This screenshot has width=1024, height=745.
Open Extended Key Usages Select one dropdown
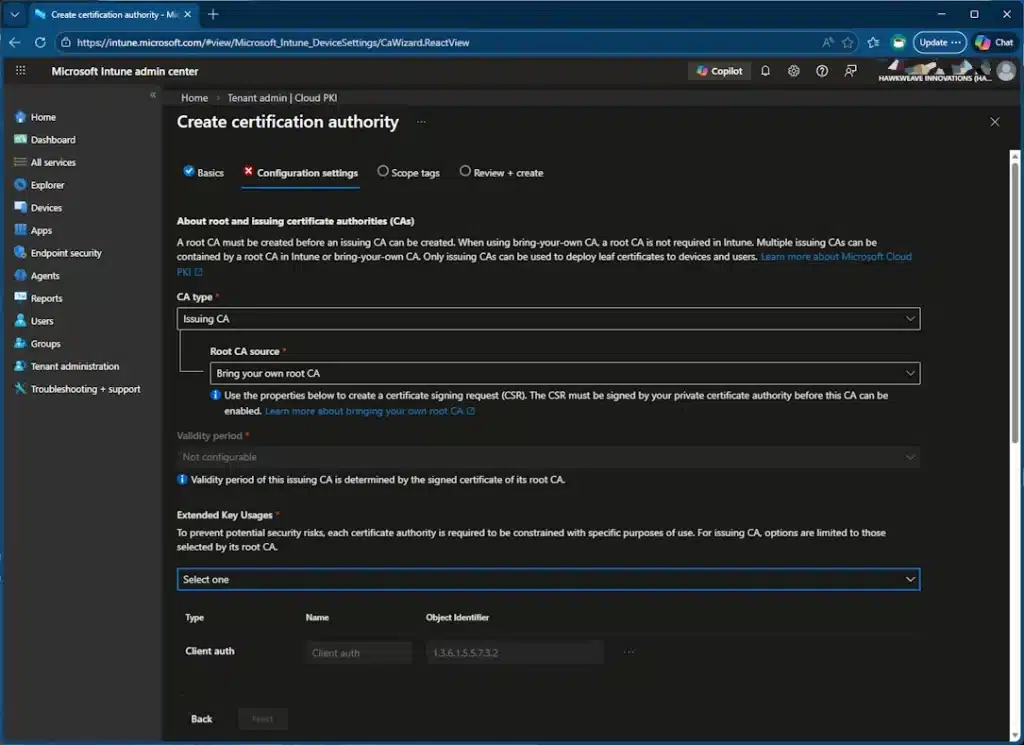(x=548, y=579)
